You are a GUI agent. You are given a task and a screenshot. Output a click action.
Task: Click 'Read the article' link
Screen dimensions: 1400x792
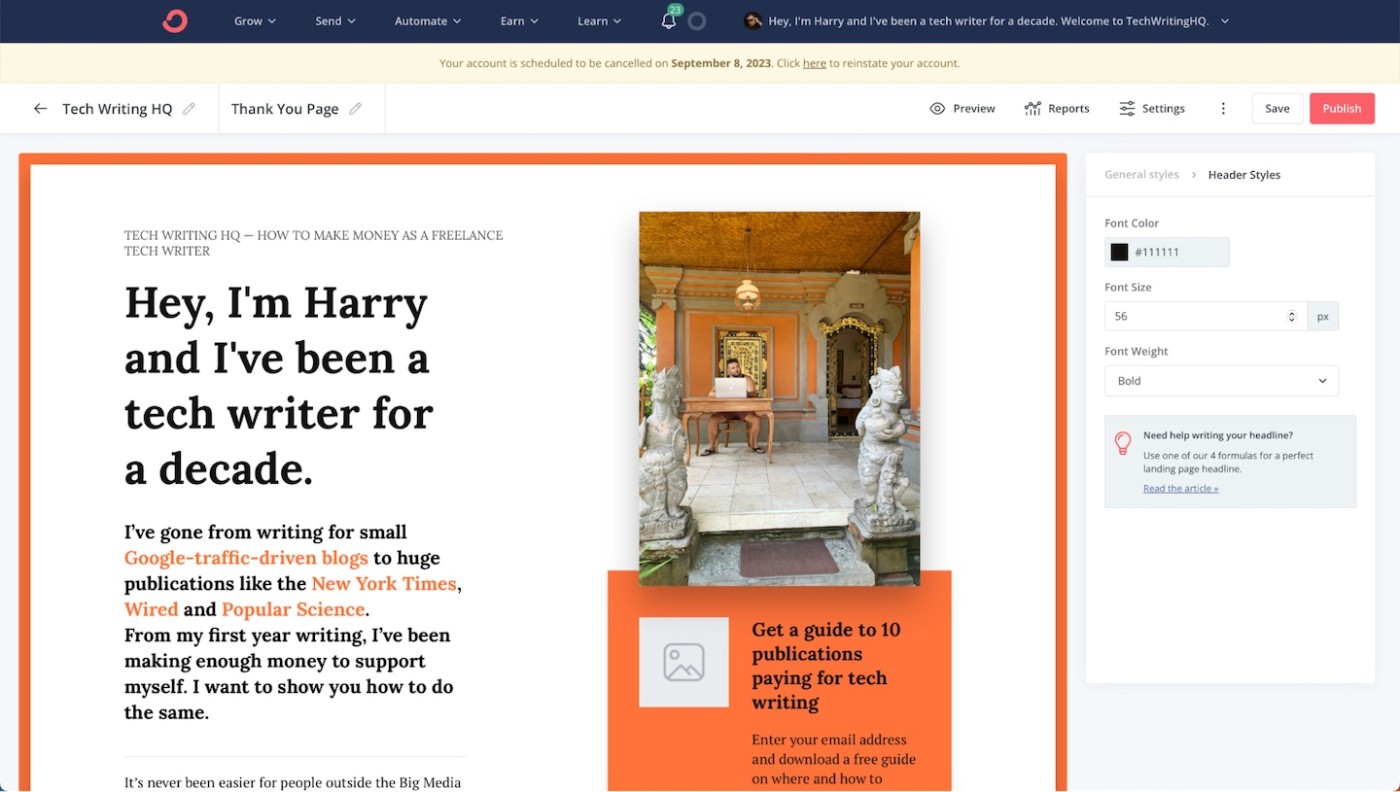(x=1180, y=489)
